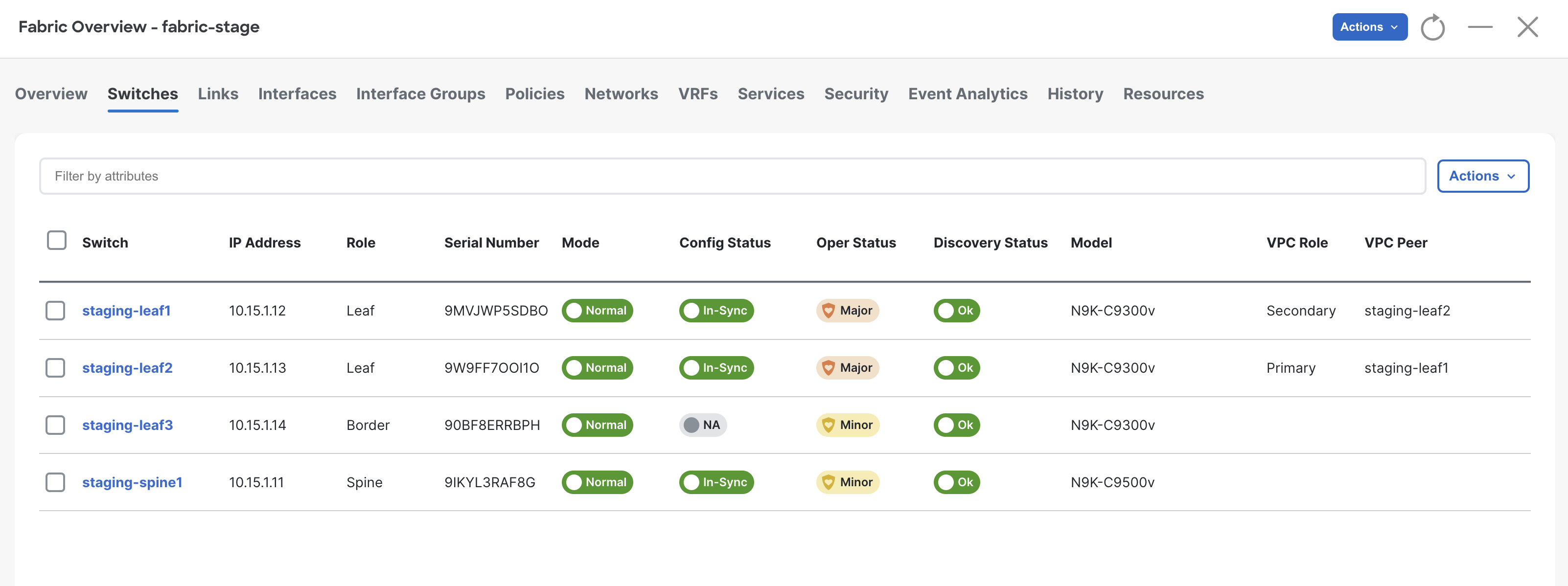Screen dimensions: 1568x586
Task: Click the Normal mode badge for staging-leaf3
Action: (597, 426)
